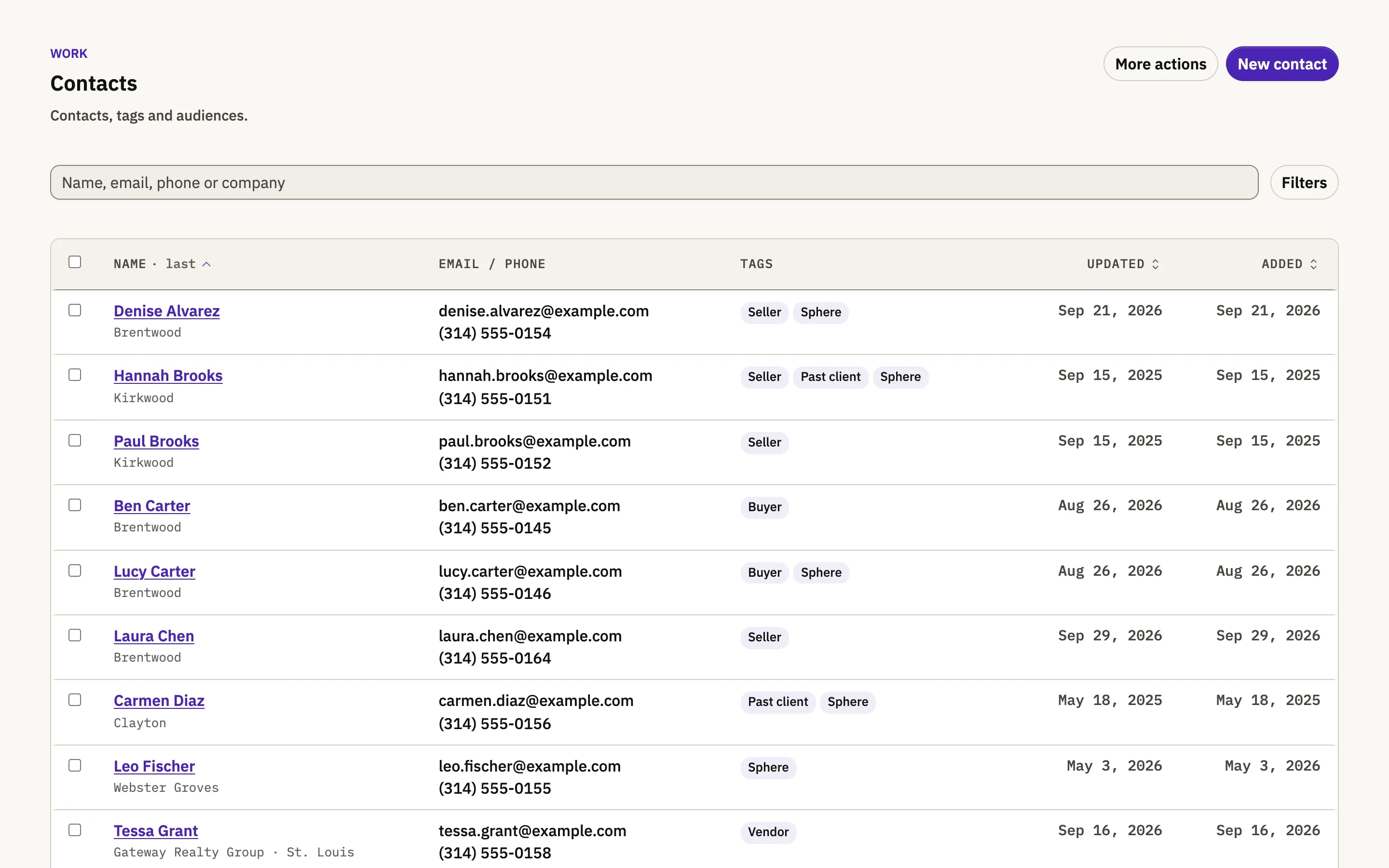This screenshot has height=868, width=1389.
Task: Open Denise Alvarez contact page
Action: pos(166,311)
